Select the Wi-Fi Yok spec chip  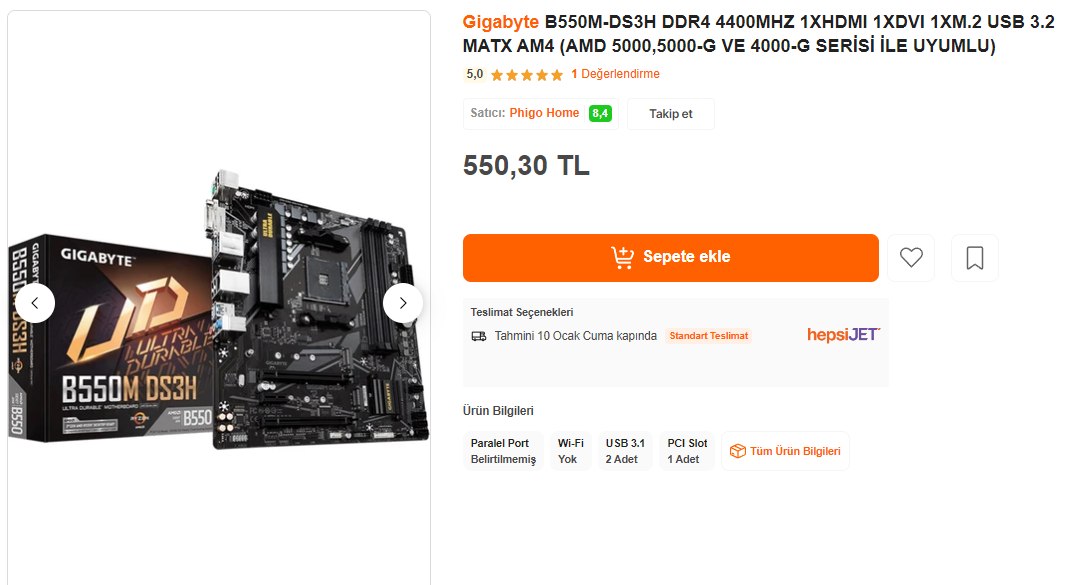tap(571, 451)
